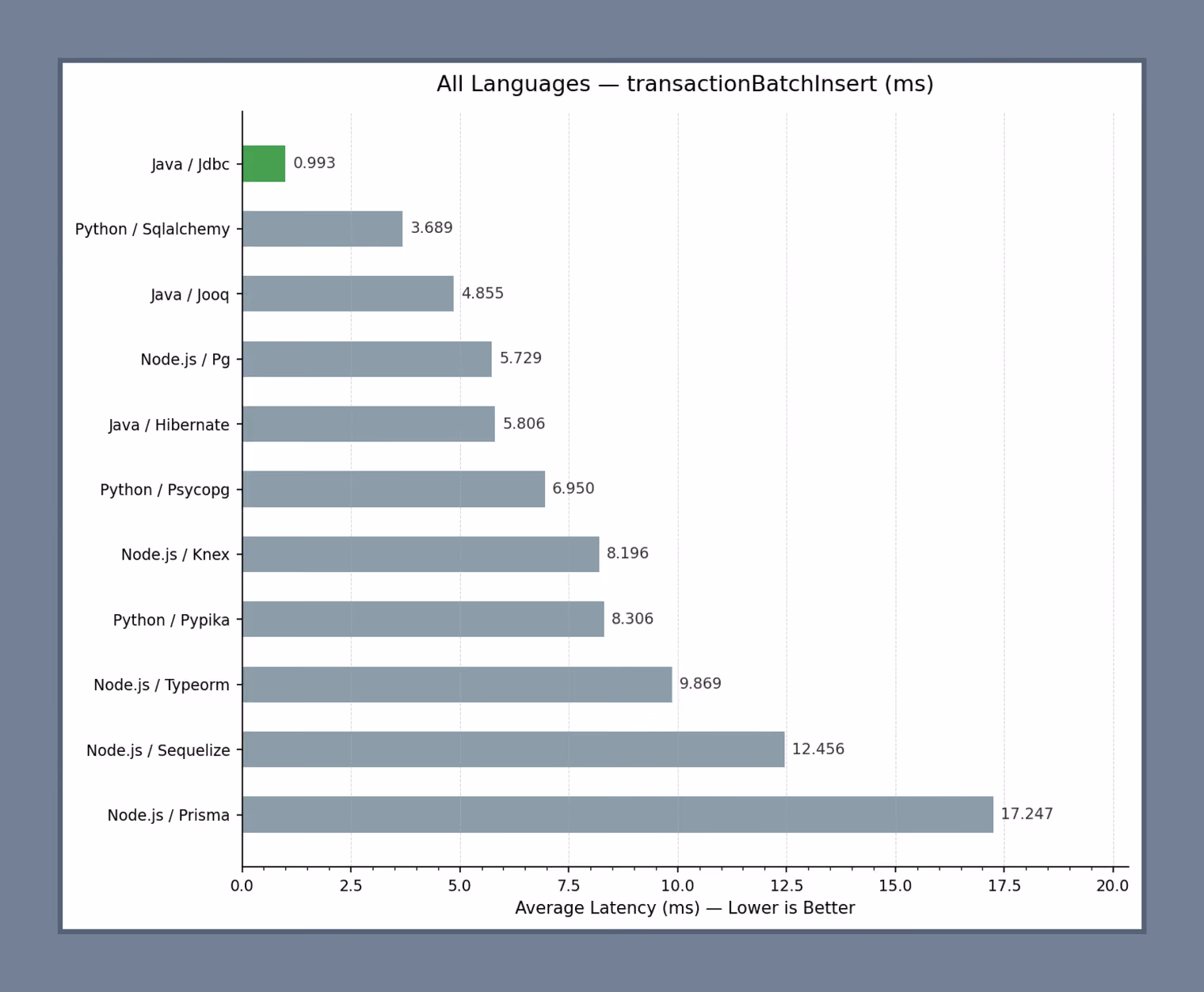Click the 'Node.js / Sequelize' axis label
Screen dimensions: 1204x992
pyautogui.click(x=158, y=750)
